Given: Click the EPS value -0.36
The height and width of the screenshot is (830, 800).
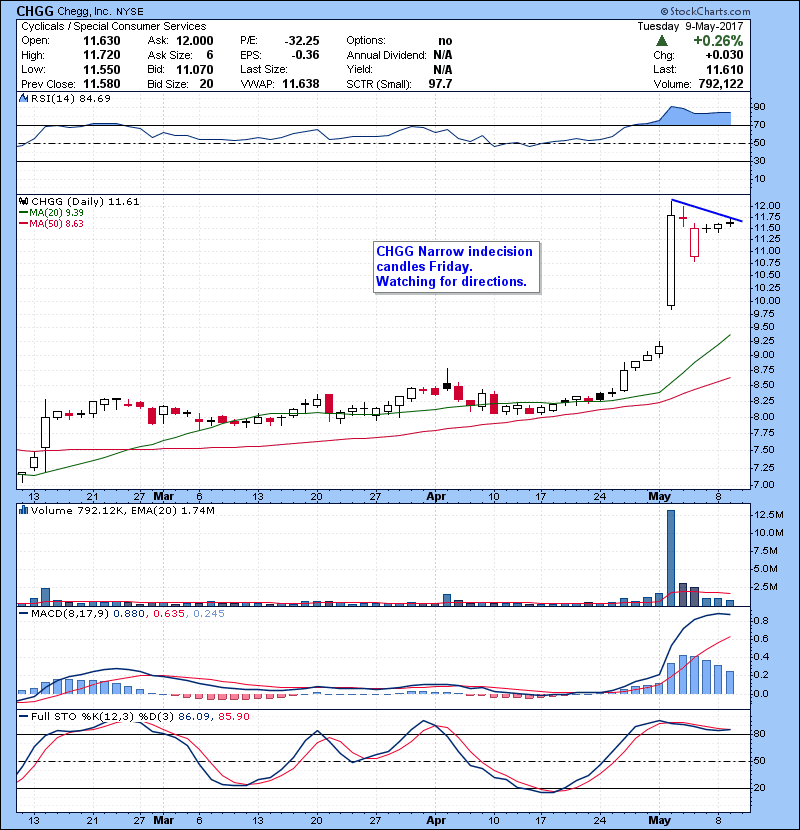Looking at the screenshot, I should (x=305, y=55).
